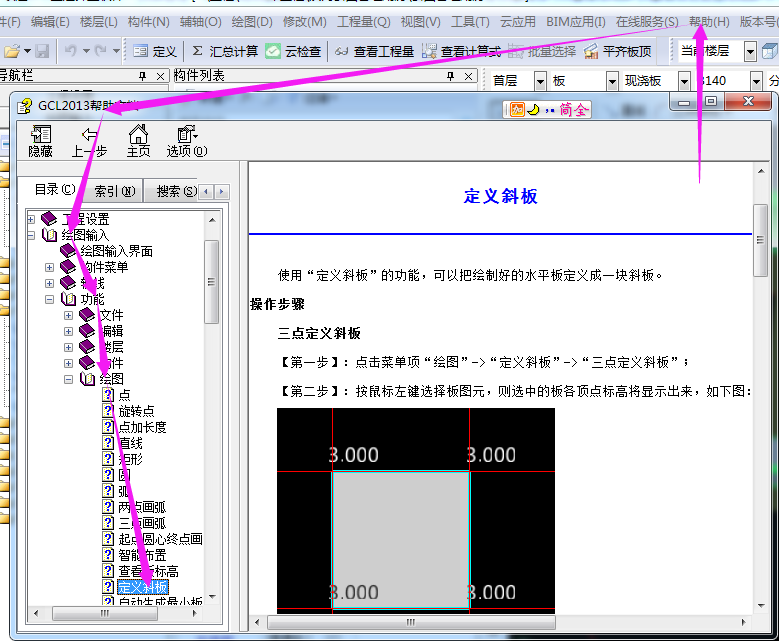This screenshot has width=779, height=641.
Task: Go back with 上一步 help button
Action: [x=89, y=141]
